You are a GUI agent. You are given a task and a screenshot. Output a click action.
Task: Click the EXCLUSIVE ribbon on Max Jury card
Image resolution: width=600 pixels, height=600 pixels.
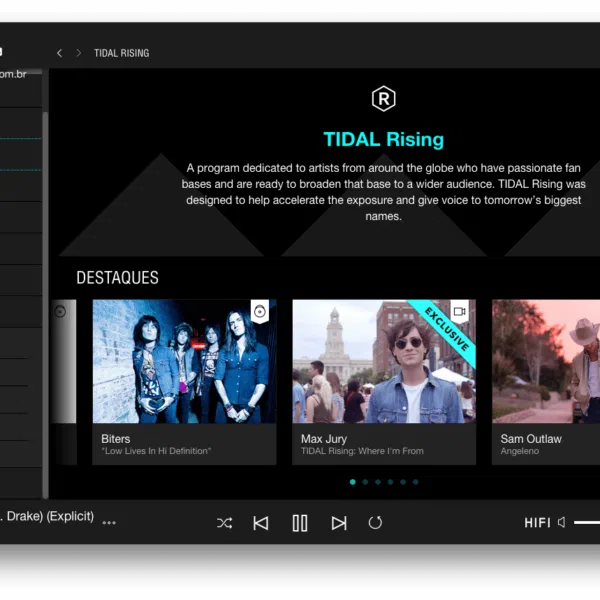(x=447, y=329)
